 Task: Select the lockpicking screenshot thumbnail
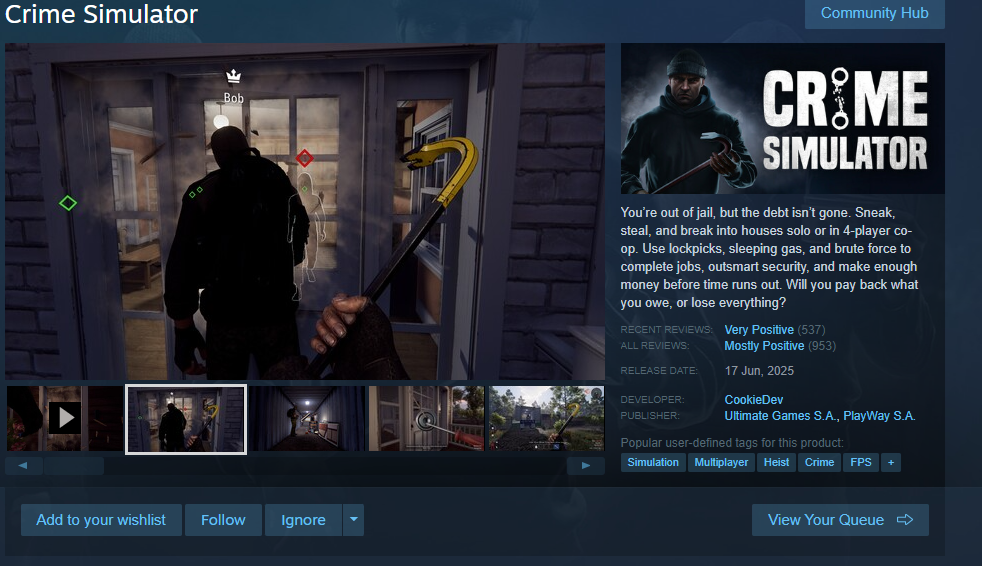tap(426, 418)
